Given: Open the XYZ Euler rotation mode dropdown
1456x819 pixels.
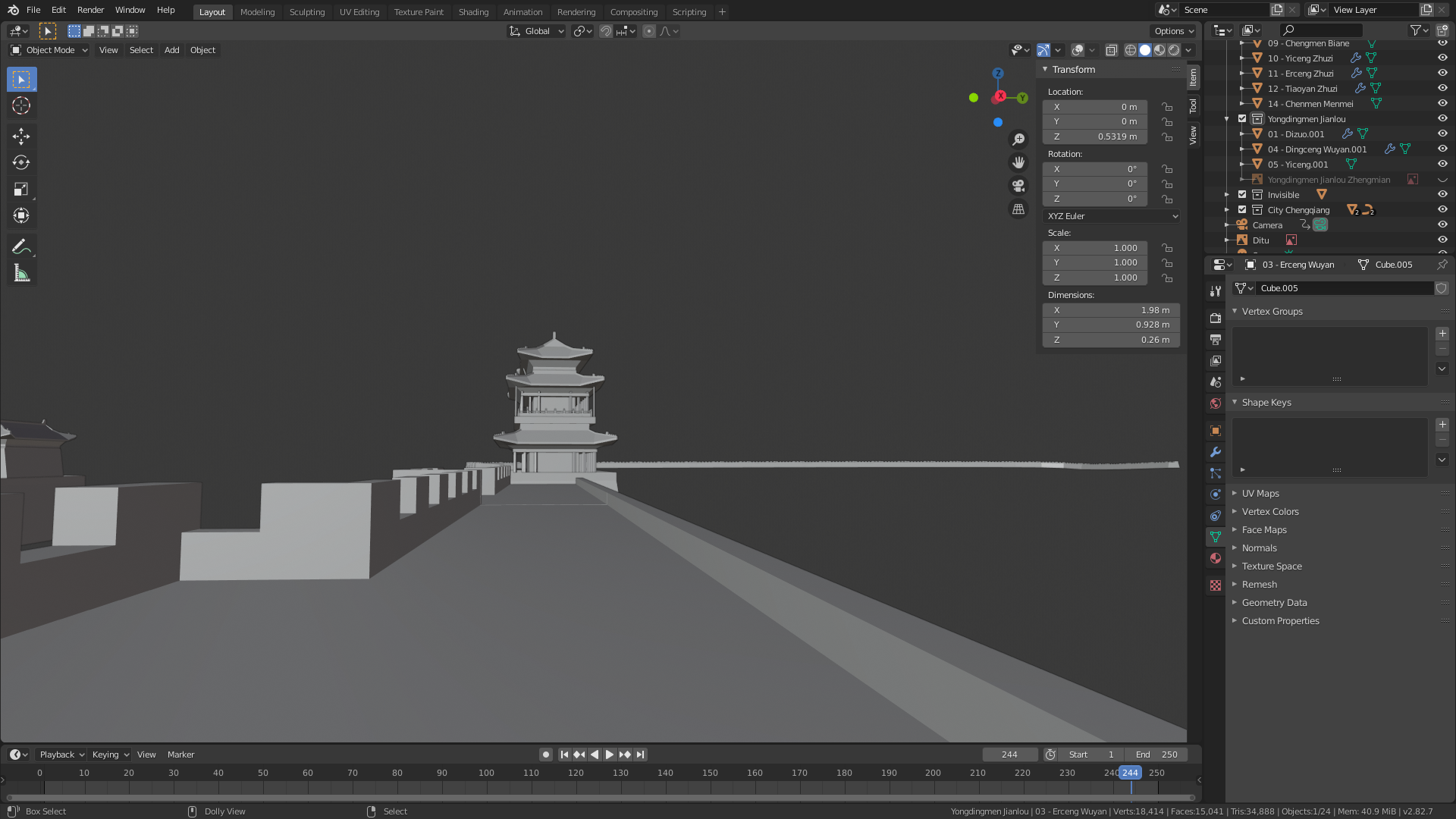Looking at the screenshot, I should pyautogui.click(x=1111, y=216).
